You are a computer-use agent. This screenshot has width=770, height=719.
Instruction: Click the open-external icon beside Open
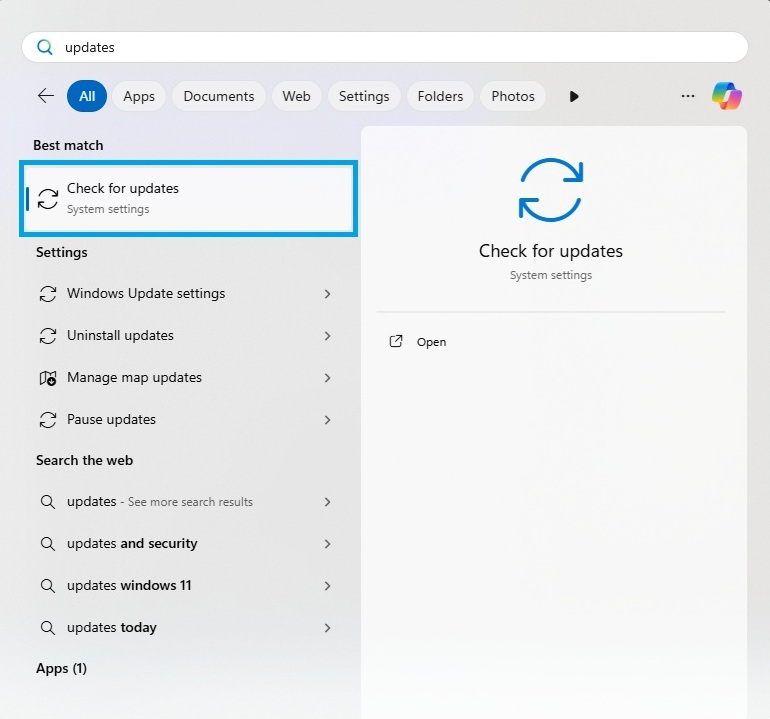click(x=396, y=342)
